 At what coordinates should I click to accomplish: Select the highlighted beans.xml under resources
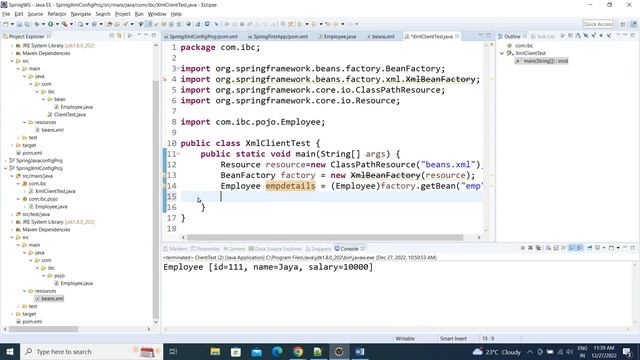point(50,299)
